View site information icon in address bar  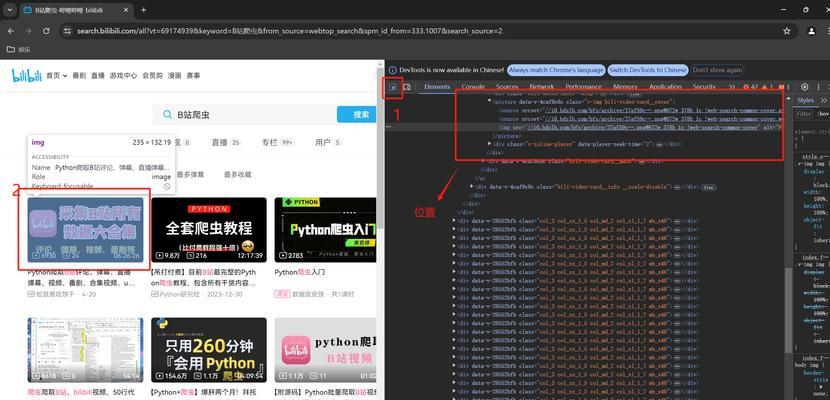click(x=67, y=31)
